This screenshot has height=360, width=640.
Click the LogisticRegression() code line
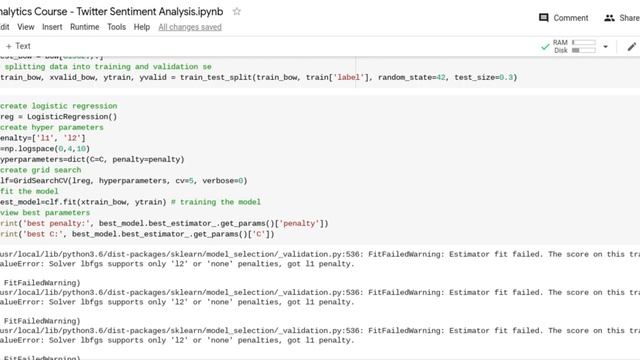[59, 117]
